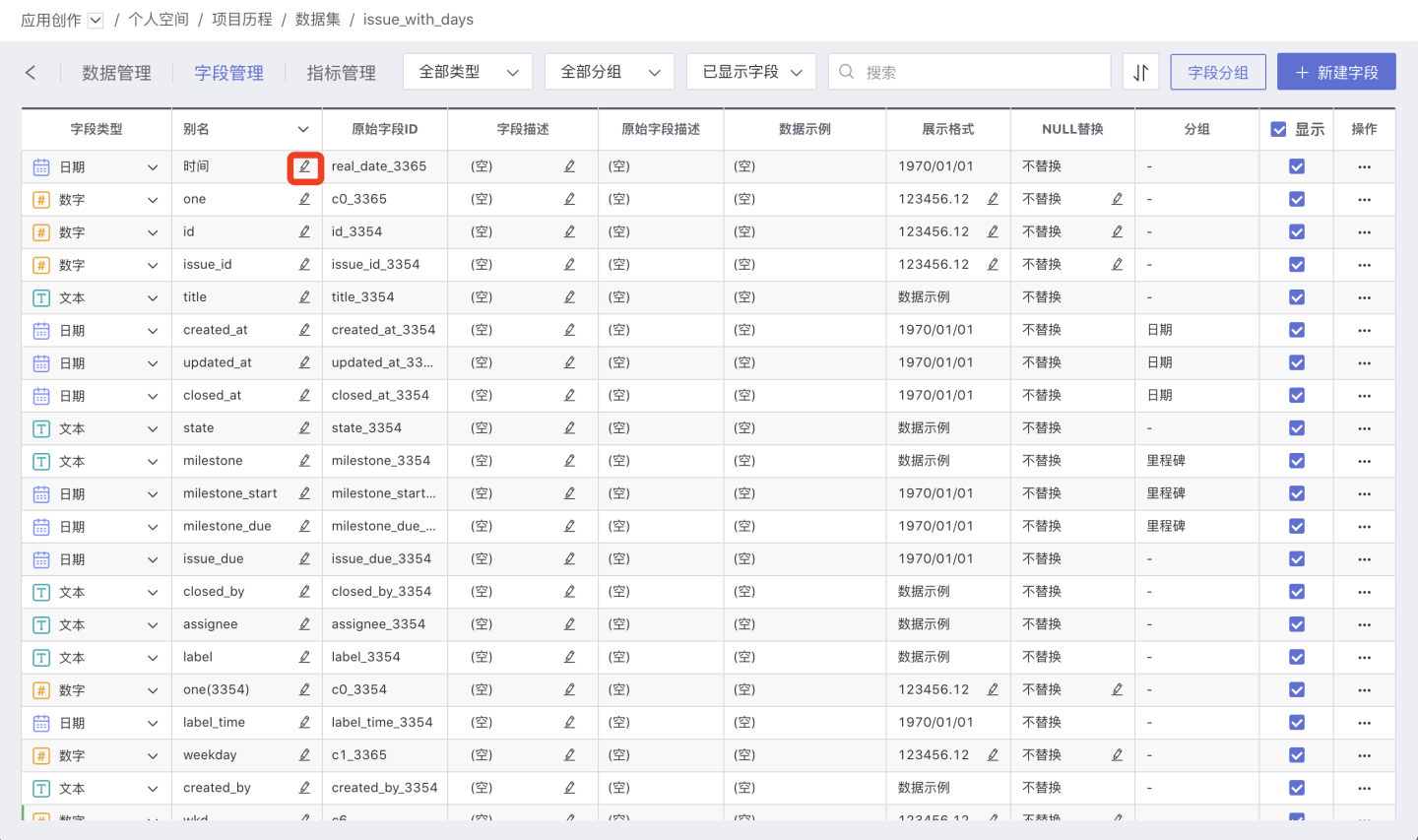Uncheck display for the created_at field
Screen dimensions: 1418x840
[1297, 330]
